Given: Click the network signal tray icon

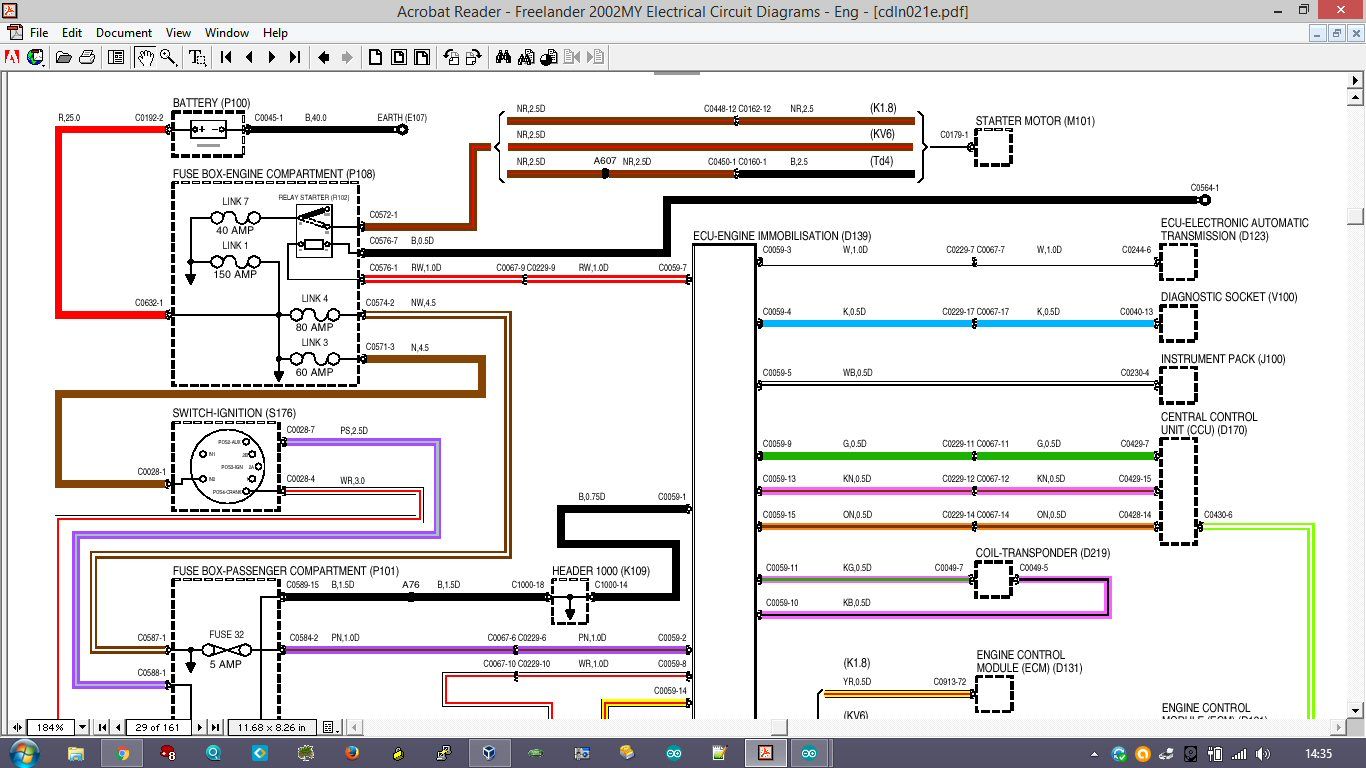Looking at the screenshot, I should [1240, 753].
